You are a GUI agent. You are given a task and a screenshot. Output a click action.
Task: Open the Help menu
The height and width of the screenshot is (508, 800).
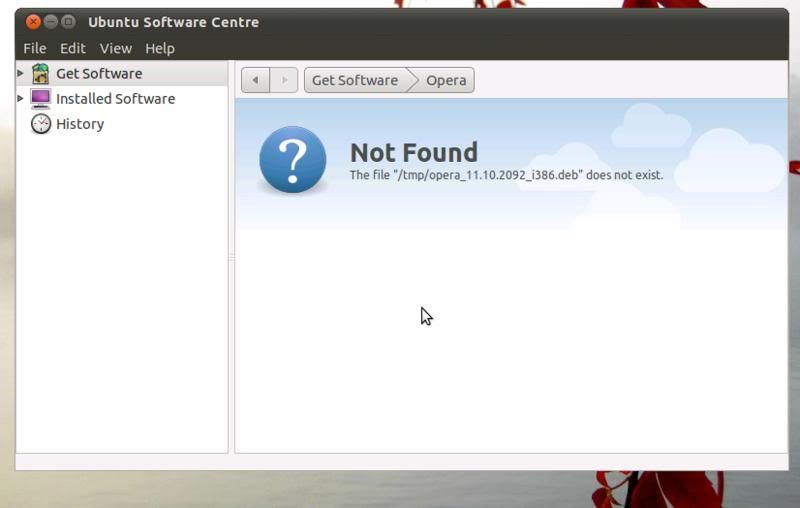(x=160, y=48)
